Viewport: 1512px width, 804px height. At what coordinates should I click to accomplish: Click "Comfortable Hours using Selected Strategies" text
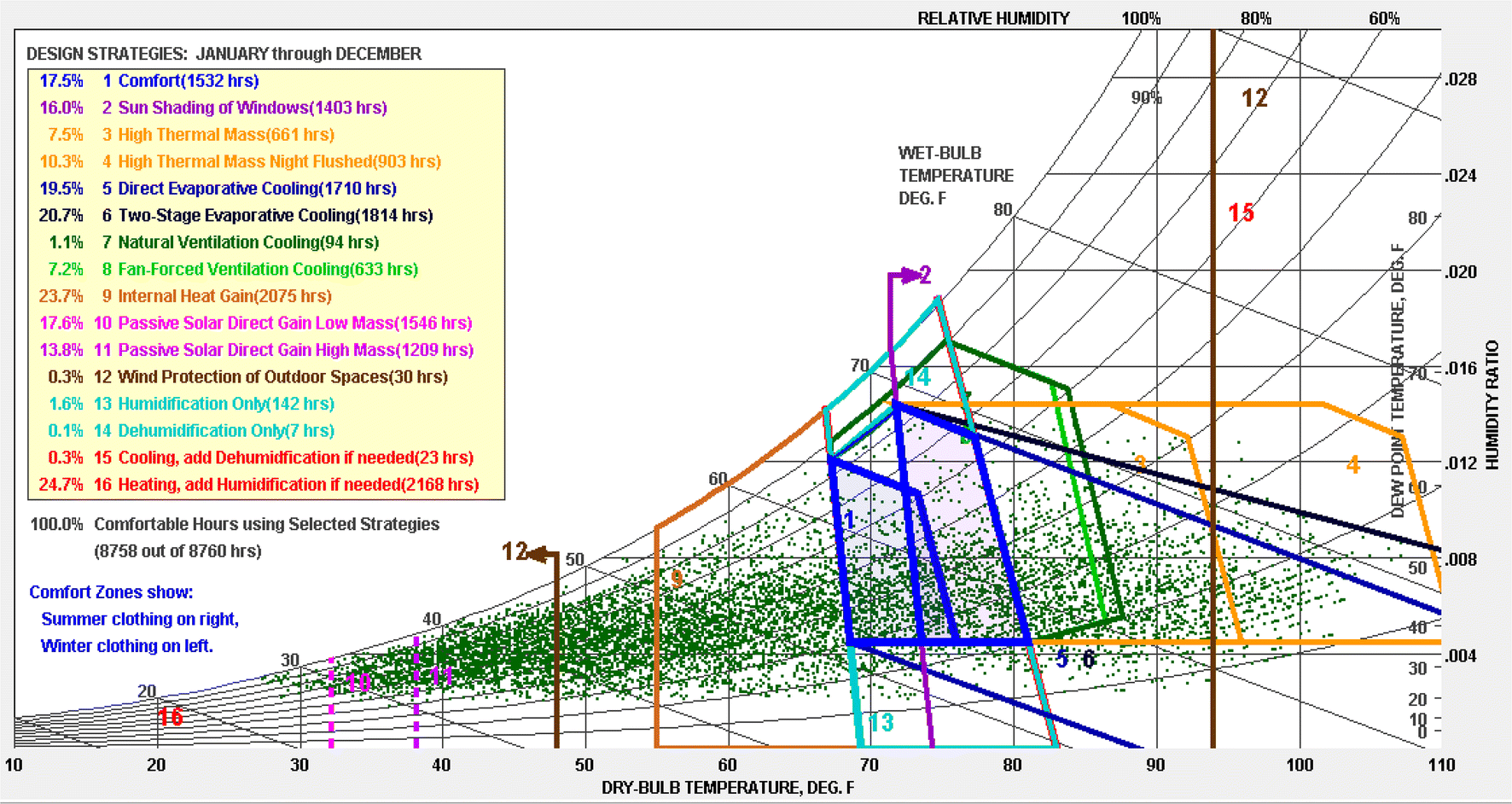pyautogui.click(x=267, y=524)
